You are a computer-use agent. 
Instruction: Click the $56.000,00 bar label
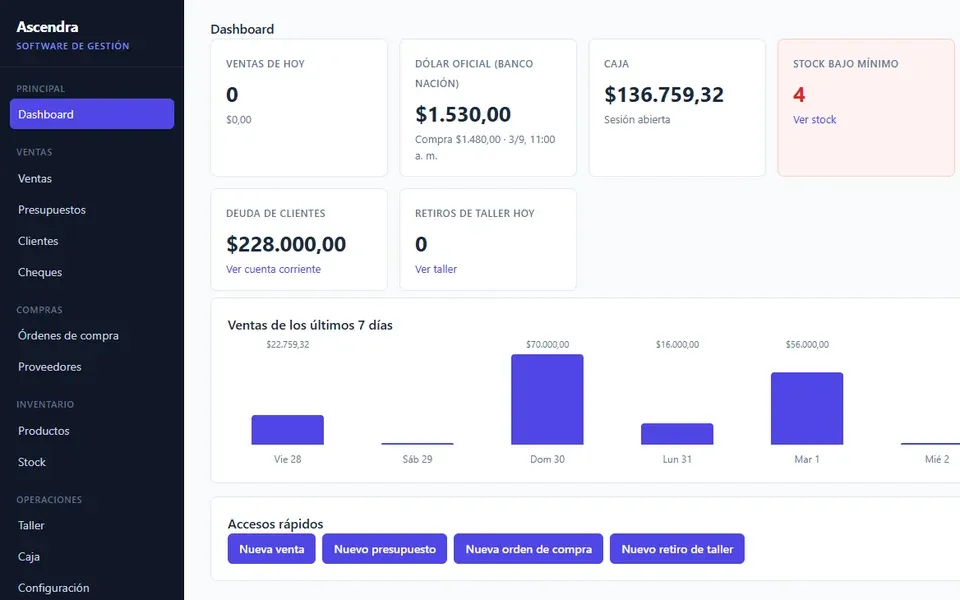[x=807, y=344]
